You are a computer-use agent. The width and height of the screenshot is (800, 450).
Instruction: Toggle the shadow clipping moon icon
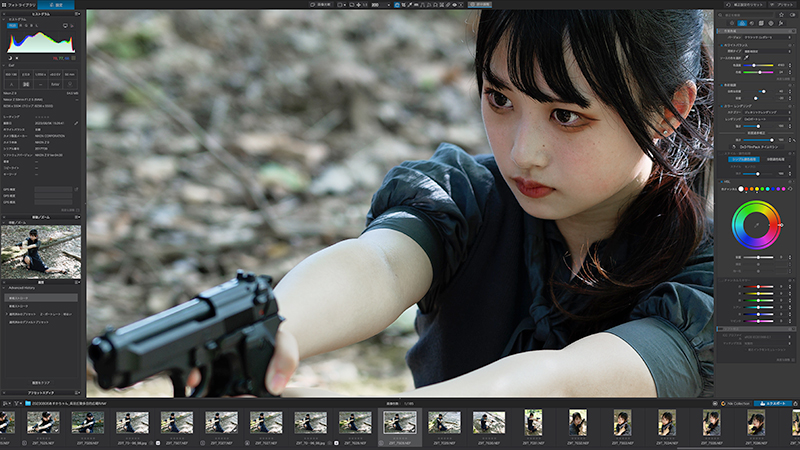point(10,58)
